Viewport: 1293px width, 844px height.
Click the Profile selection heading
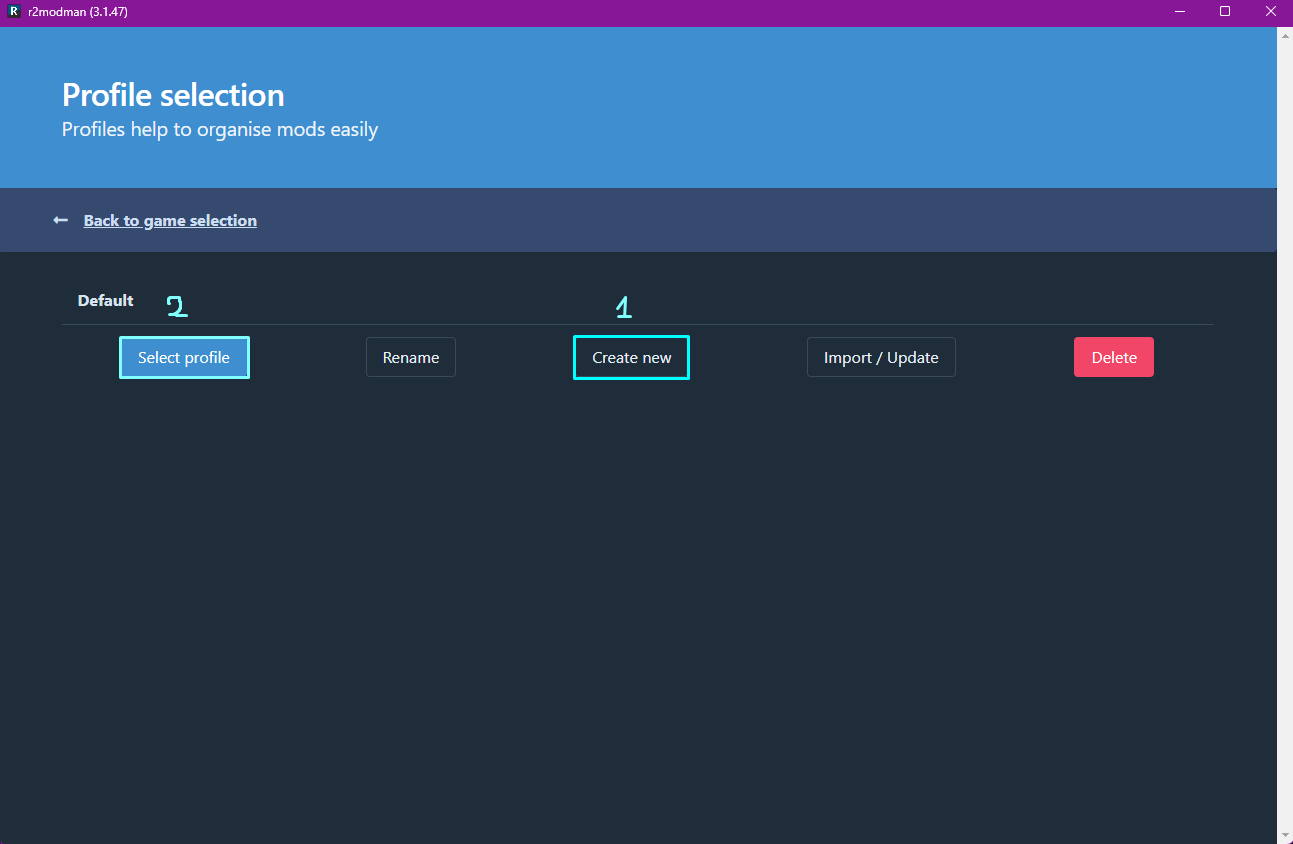(173, 95)
